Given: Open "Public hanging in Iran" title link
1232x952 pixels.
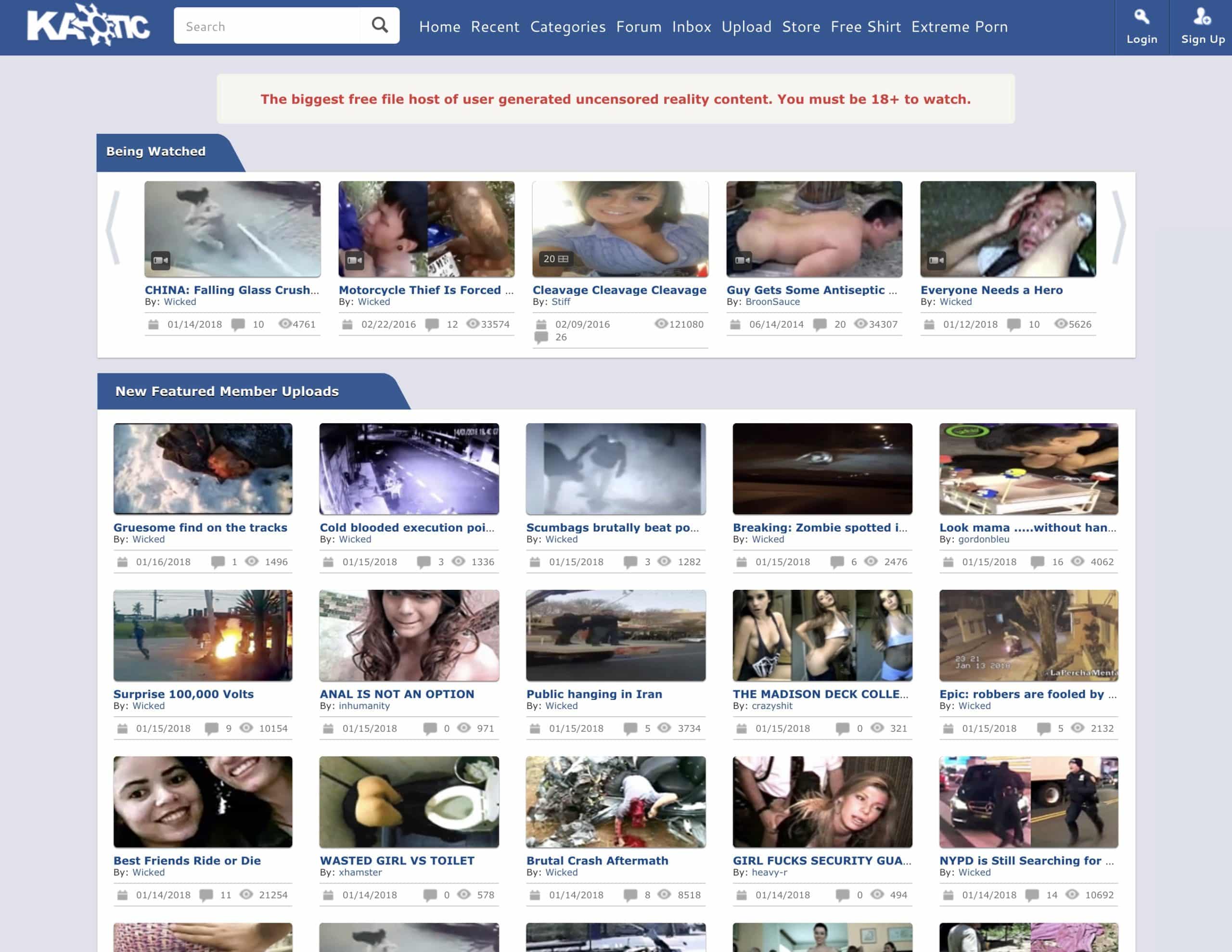Looking at the screenshot, I should 594,694.
